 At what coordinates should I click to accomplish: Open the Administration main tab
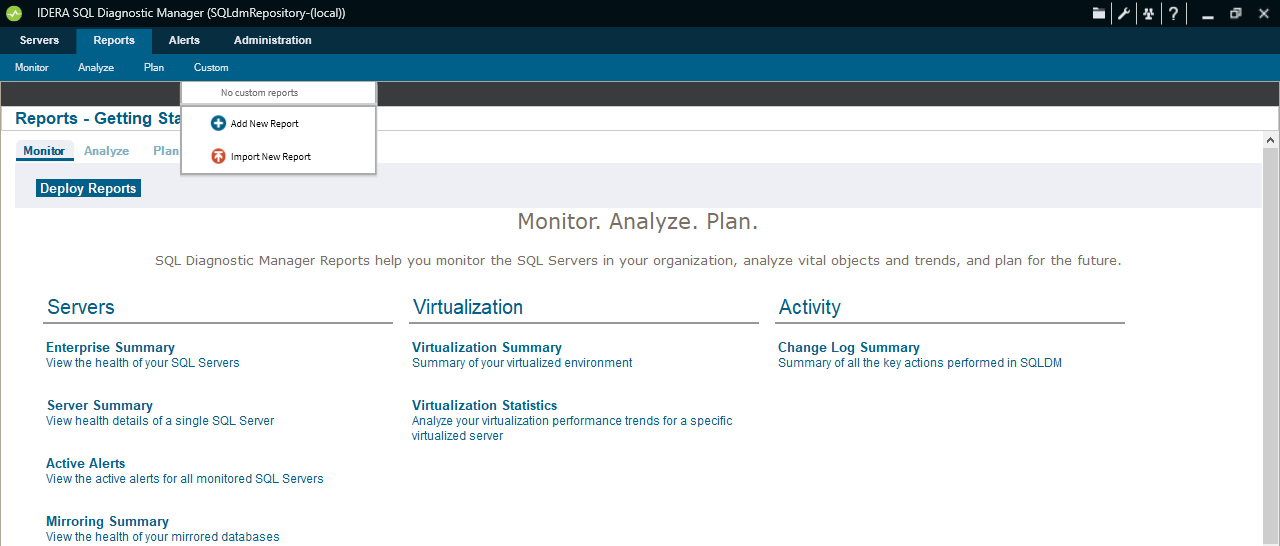point(272,41)
